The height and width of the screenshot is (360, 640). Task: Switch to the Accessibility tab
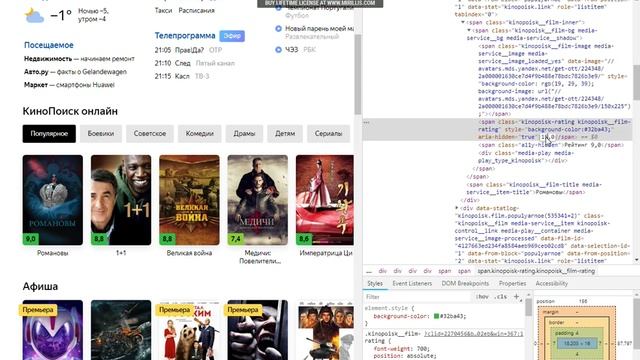(x=551, y=283)
